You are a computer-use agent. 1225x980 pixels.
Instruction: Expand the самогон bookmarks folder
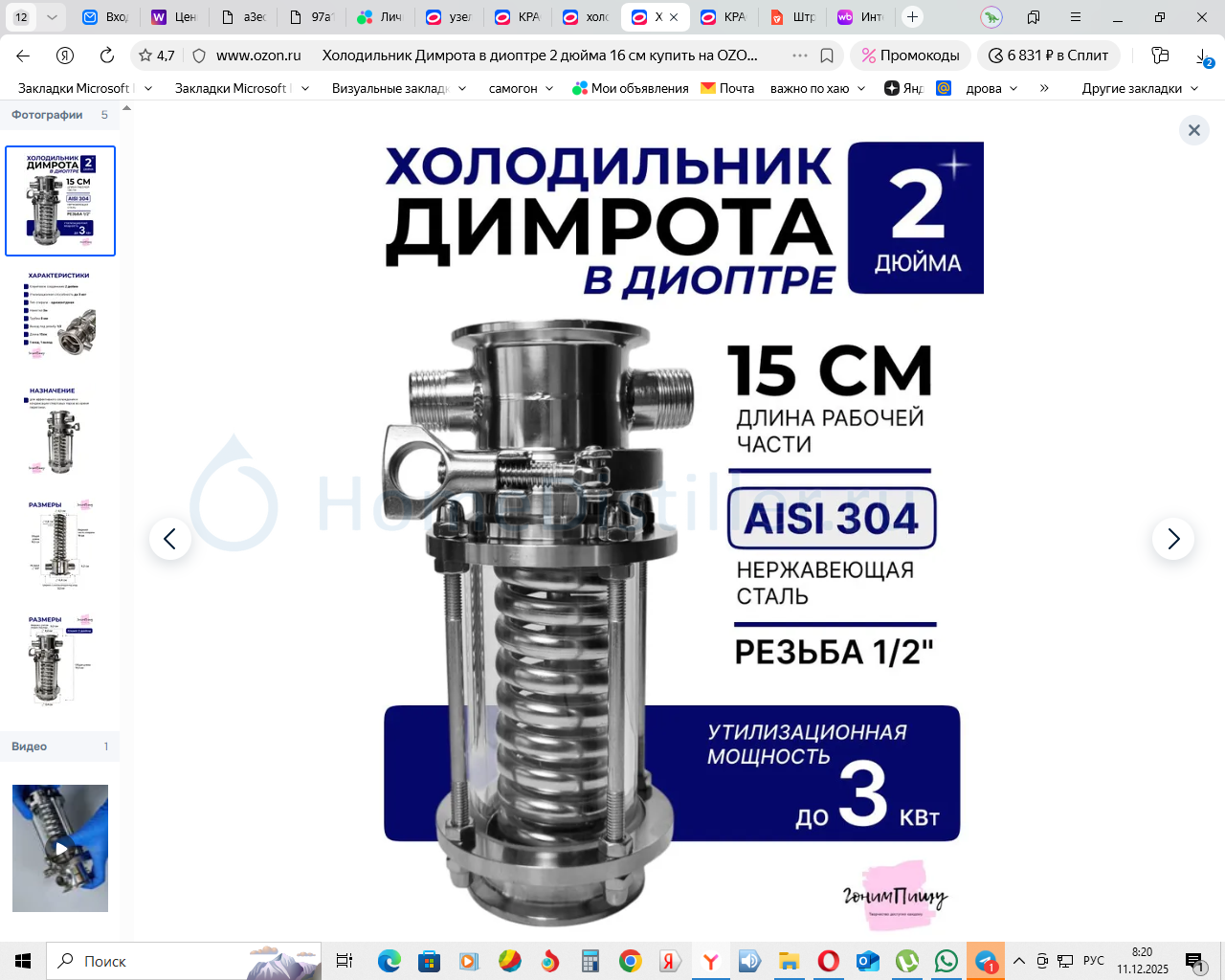click(x=521, y=88)
